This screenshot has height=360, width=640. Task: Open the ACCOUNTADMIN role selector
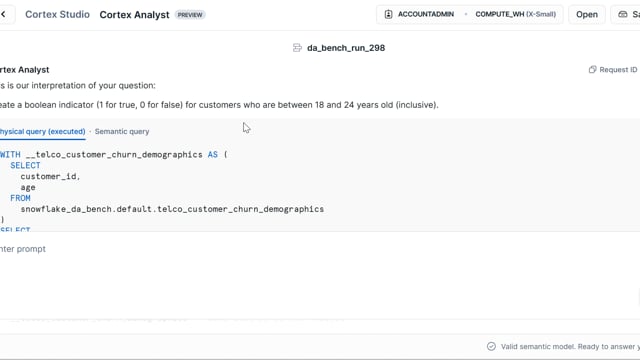click(x=419, y=14)
